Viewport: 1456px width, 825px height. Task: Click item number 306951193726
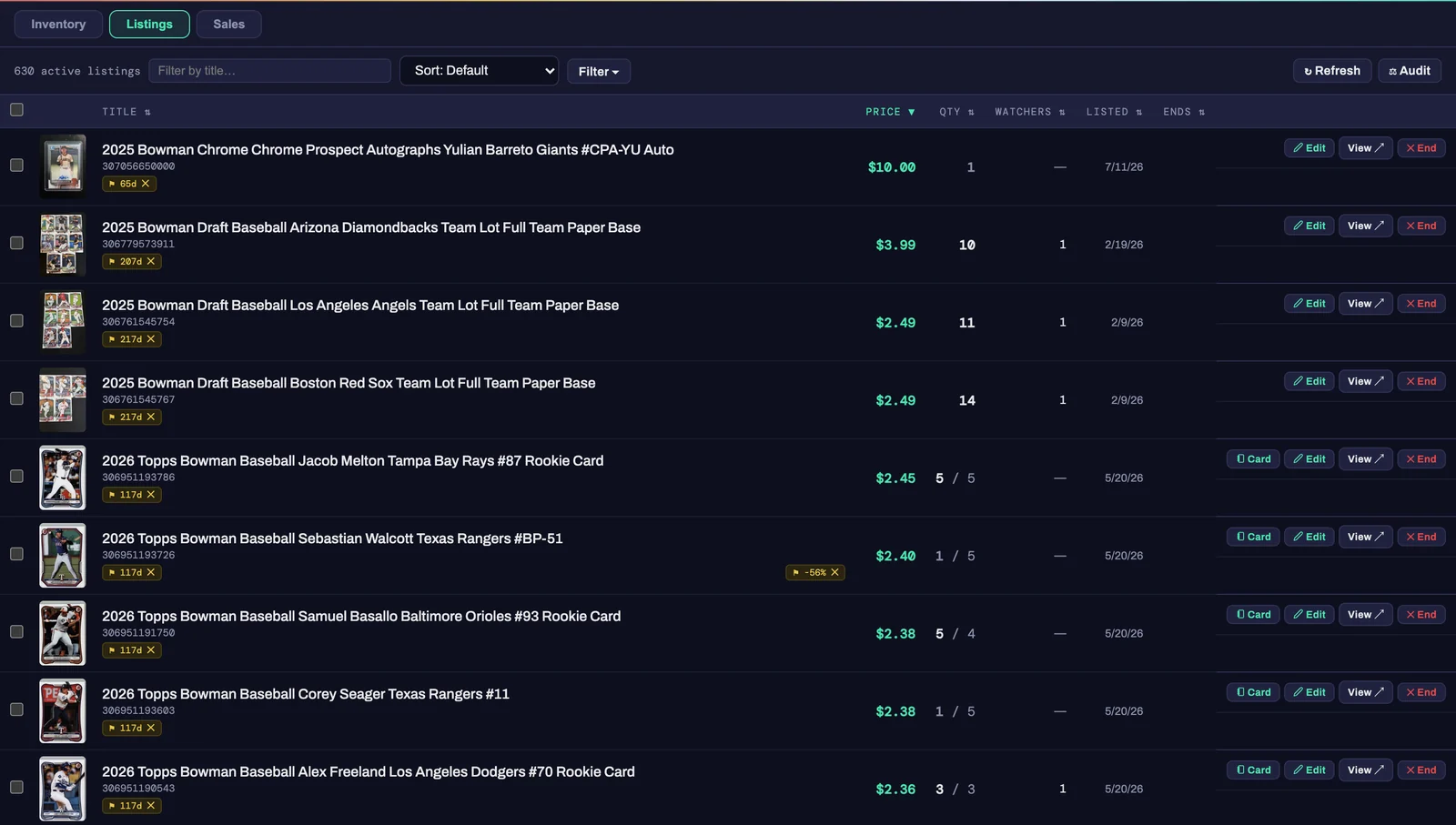point(138,555)
